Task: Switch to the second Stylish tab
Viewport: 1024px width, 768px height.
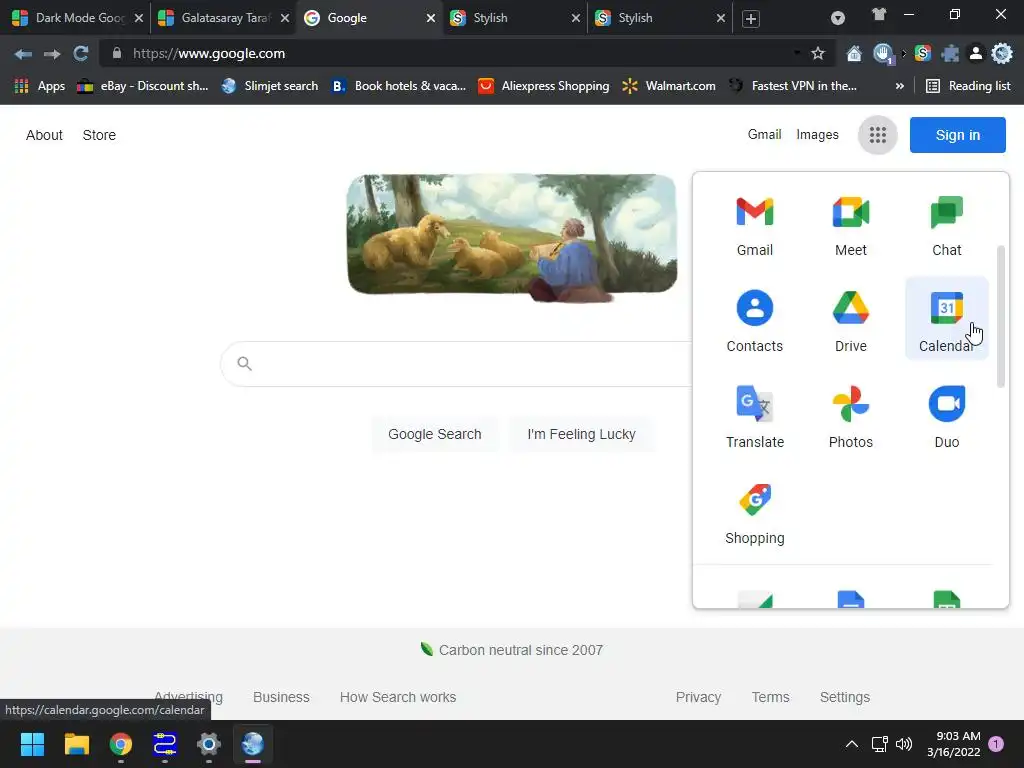Action: 660,18
